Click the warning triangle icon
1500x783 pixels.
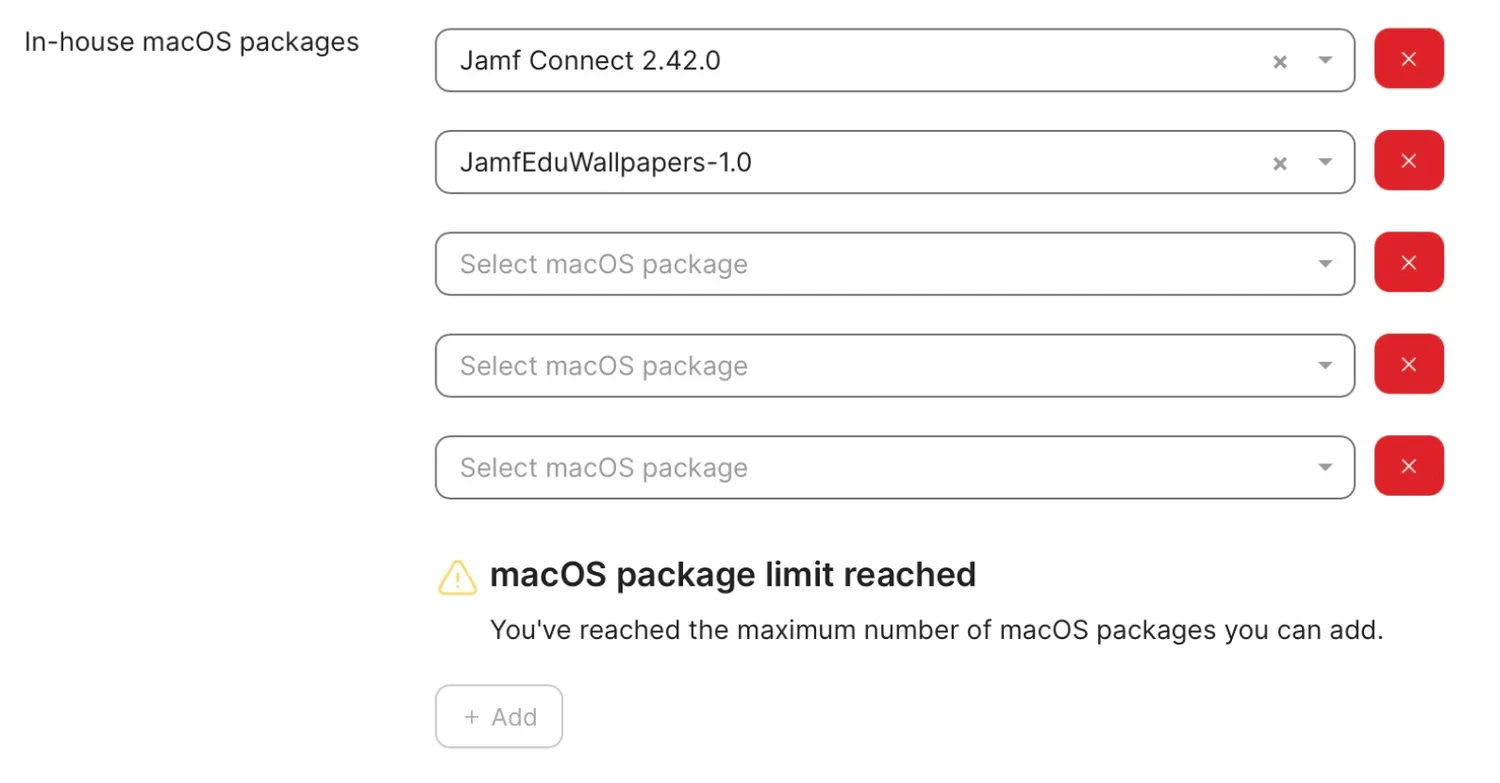pos(456,577)
